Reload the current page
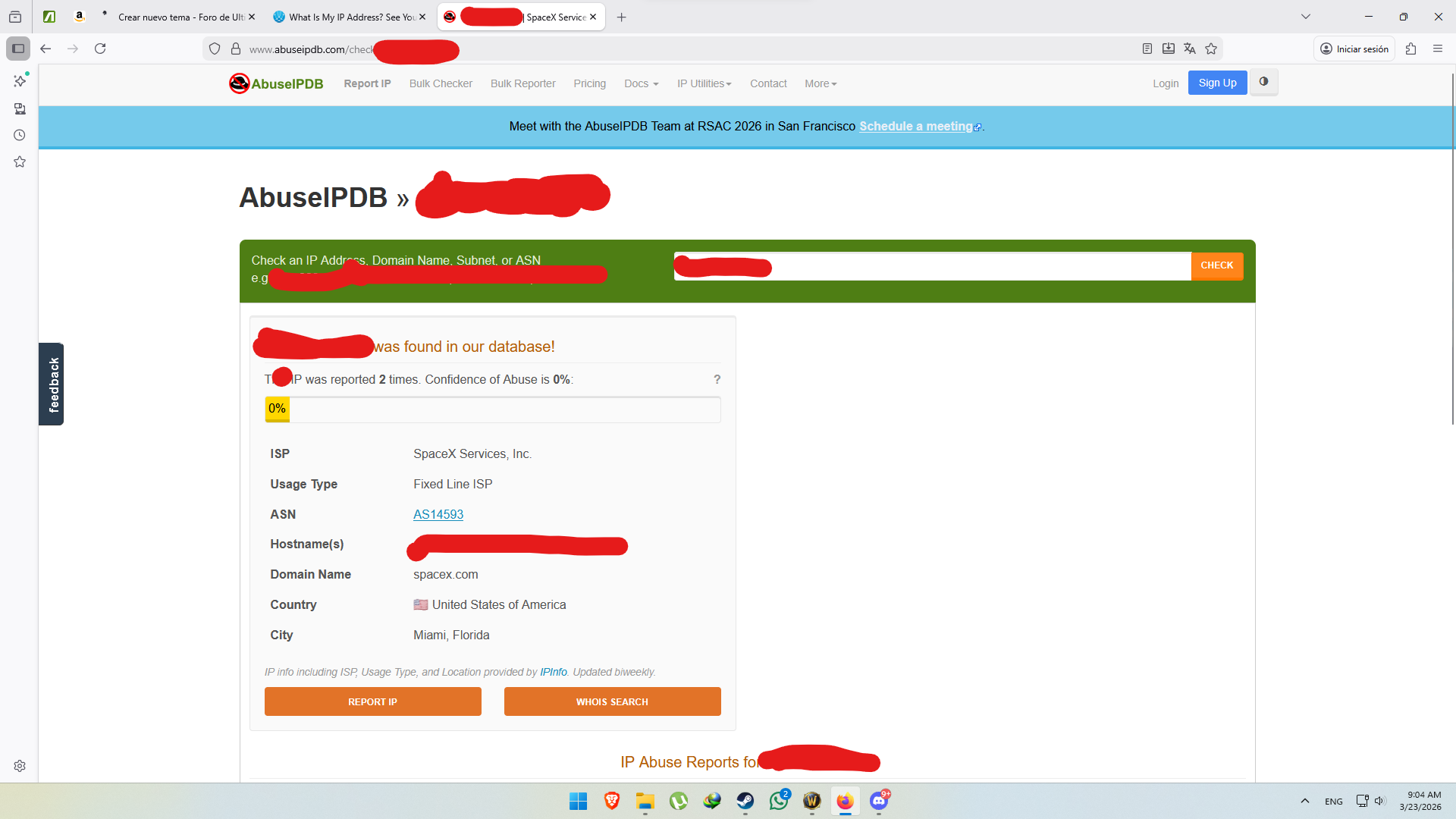 [x=100, y=49]
